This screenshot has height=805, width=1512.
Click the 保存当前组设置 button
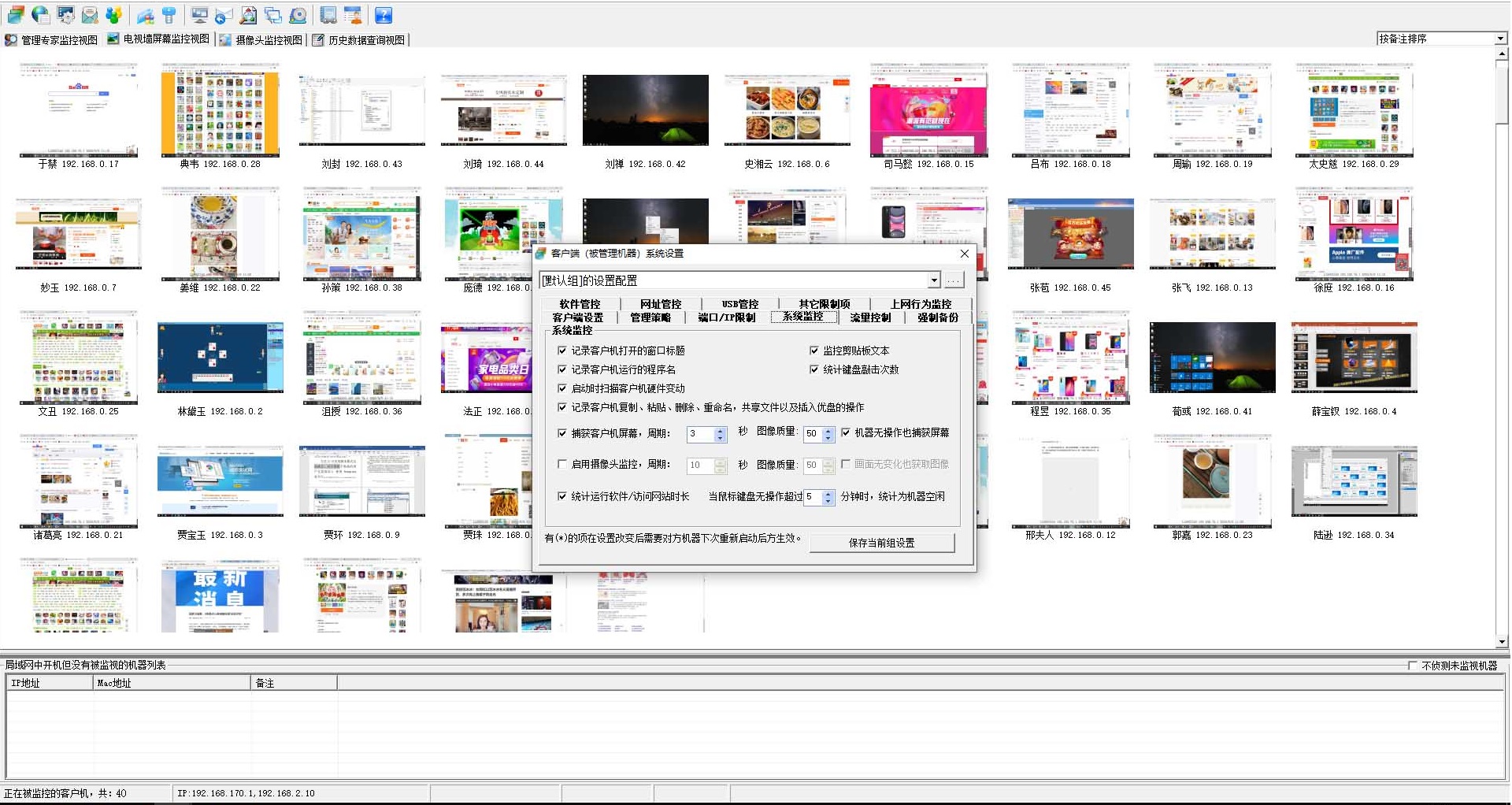tap(882, 543)
